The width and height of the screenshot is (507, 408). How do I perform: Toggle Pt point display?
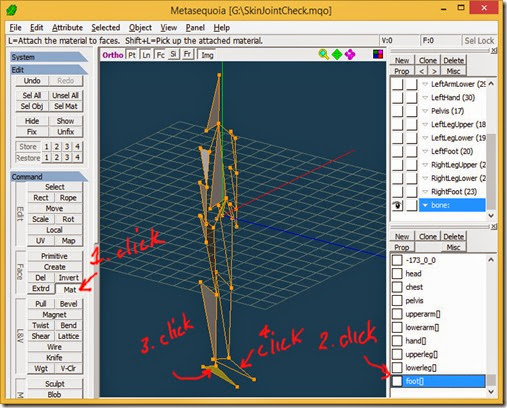[132, 55]
